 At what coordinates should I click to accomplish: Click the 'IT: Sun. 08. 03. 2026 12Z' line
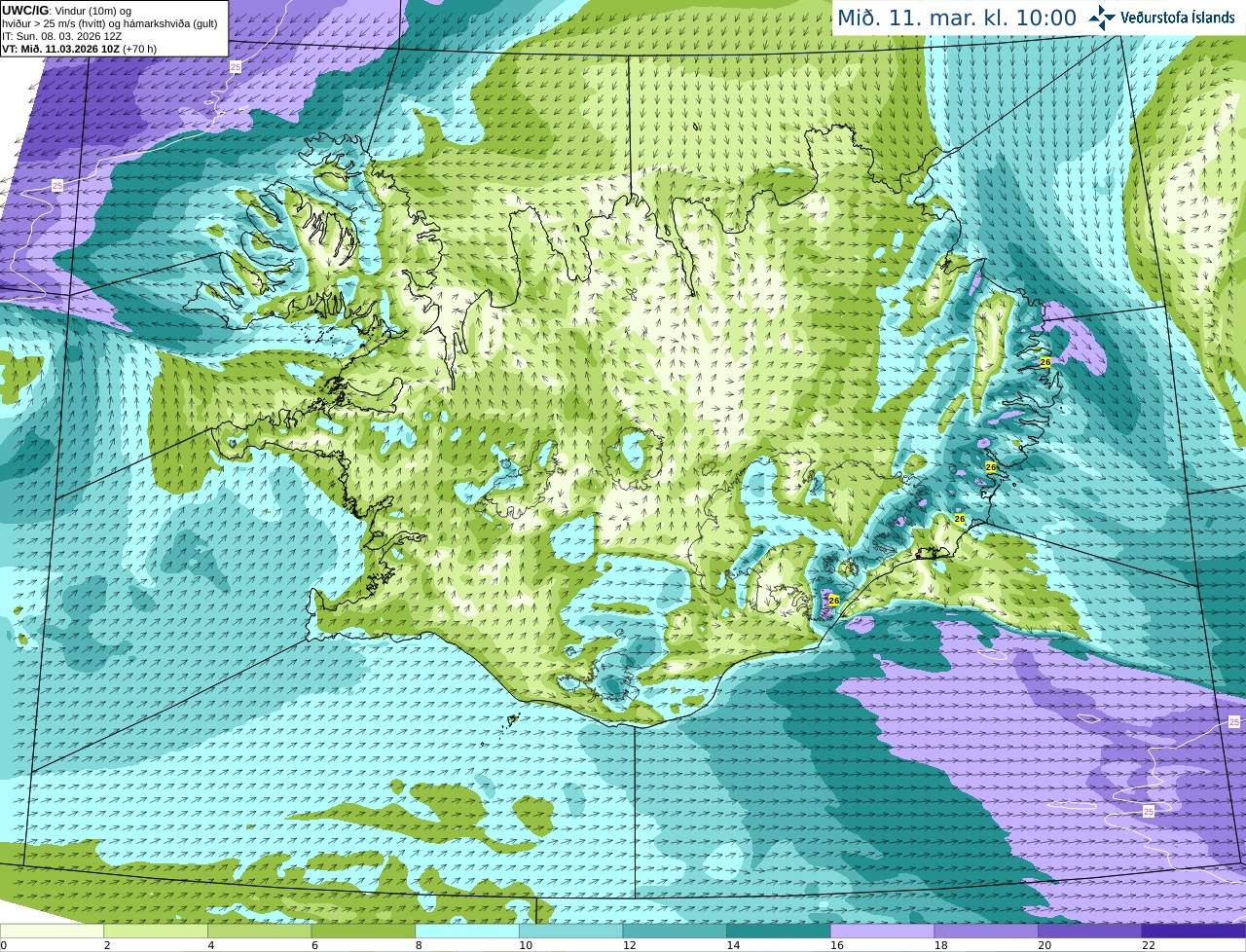(62, 36)
